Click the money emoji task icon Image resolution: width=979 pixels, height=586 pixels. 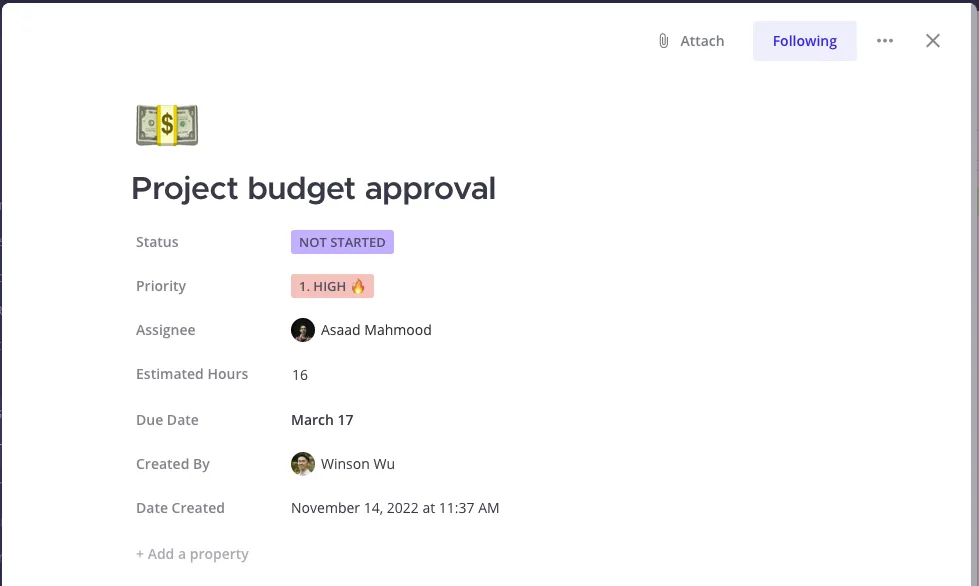click(167, 125)
